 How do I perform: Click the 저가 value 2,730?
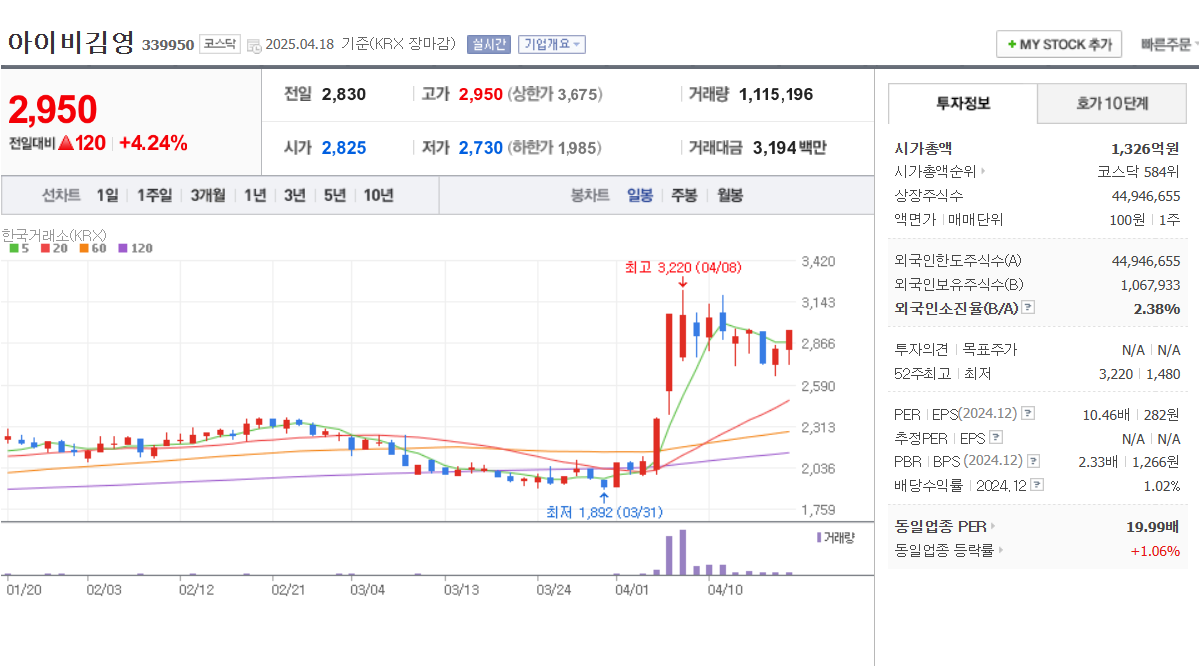pyautogui.click(x=480, y=148)
